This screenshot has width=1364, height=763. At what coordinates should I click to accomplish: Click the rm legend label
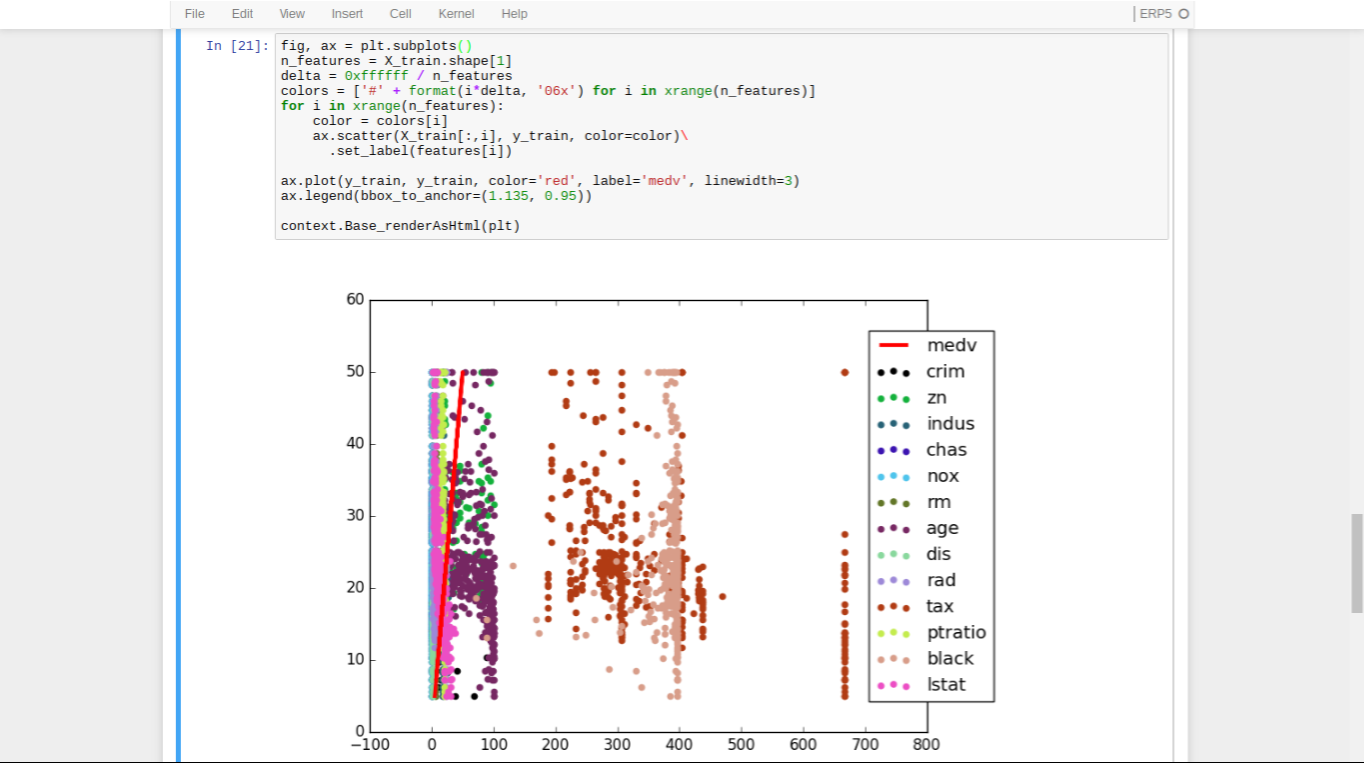[x=938, y=502]
